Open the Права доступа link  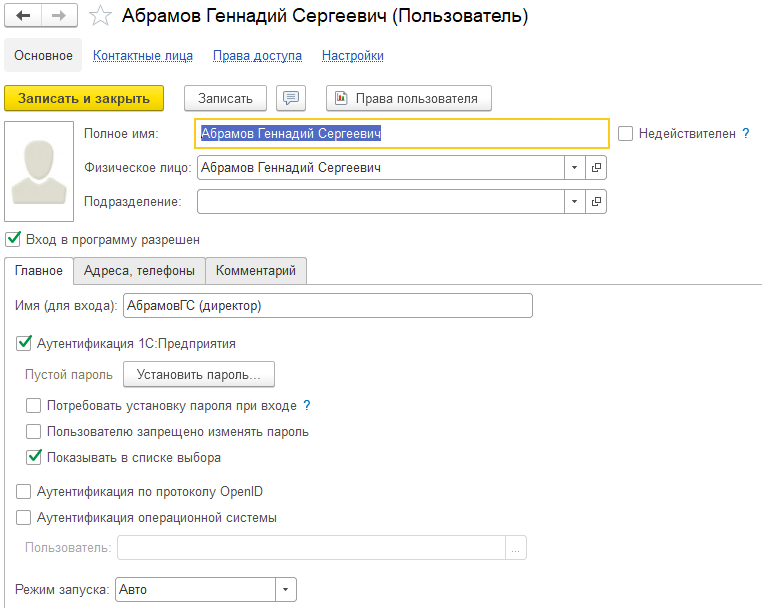pos(258,55)
